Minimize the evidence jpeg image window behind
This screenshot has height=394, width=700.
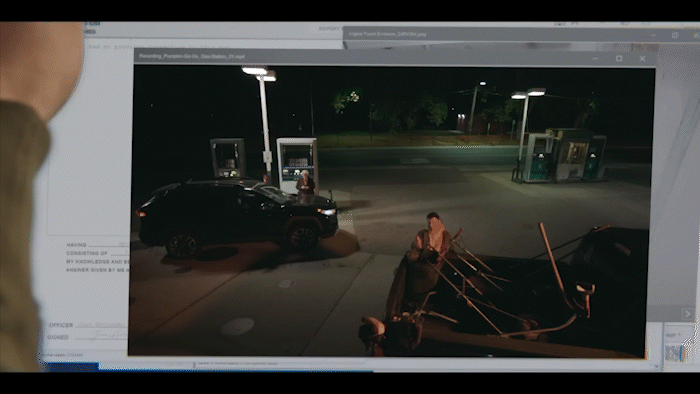tap(653, 35)
